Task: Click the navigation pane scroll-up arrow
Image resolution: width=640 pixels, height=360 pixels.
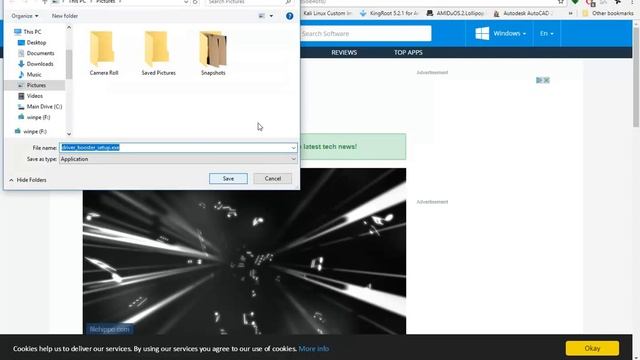Action: [x=69, y=27]
